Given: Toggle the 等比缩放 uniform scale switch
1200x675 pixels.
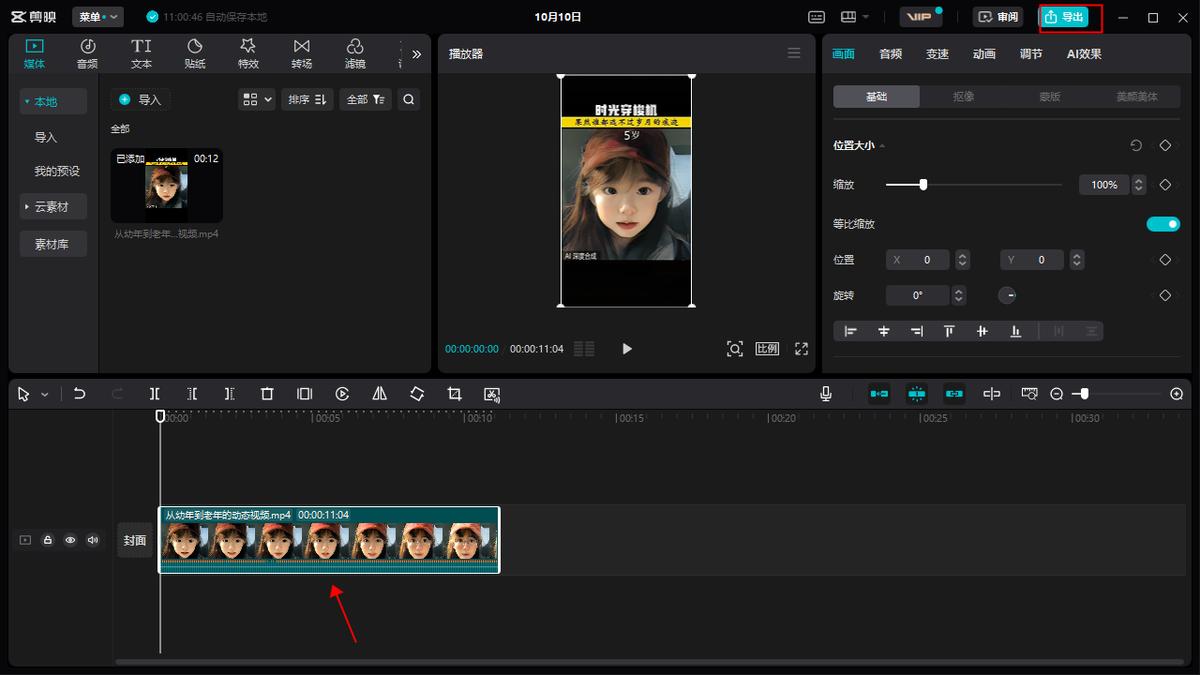Looking at the screenshot, I should coord(1163,224).
